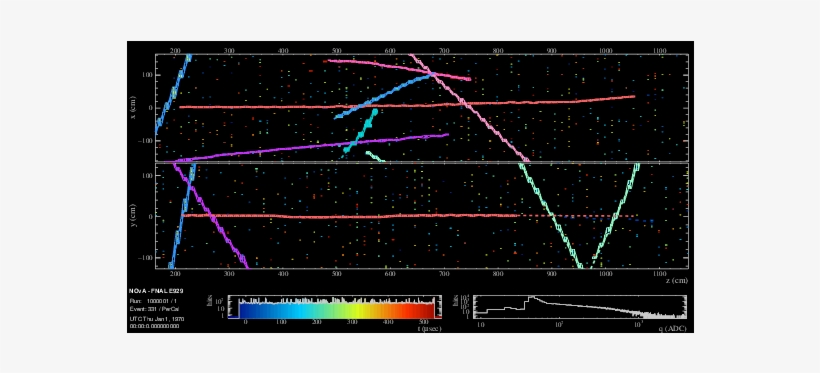This screenshot has width=820, height=373.
Task: Click the "1100" tick on the top z axis
Action: [x=659, y=51]
